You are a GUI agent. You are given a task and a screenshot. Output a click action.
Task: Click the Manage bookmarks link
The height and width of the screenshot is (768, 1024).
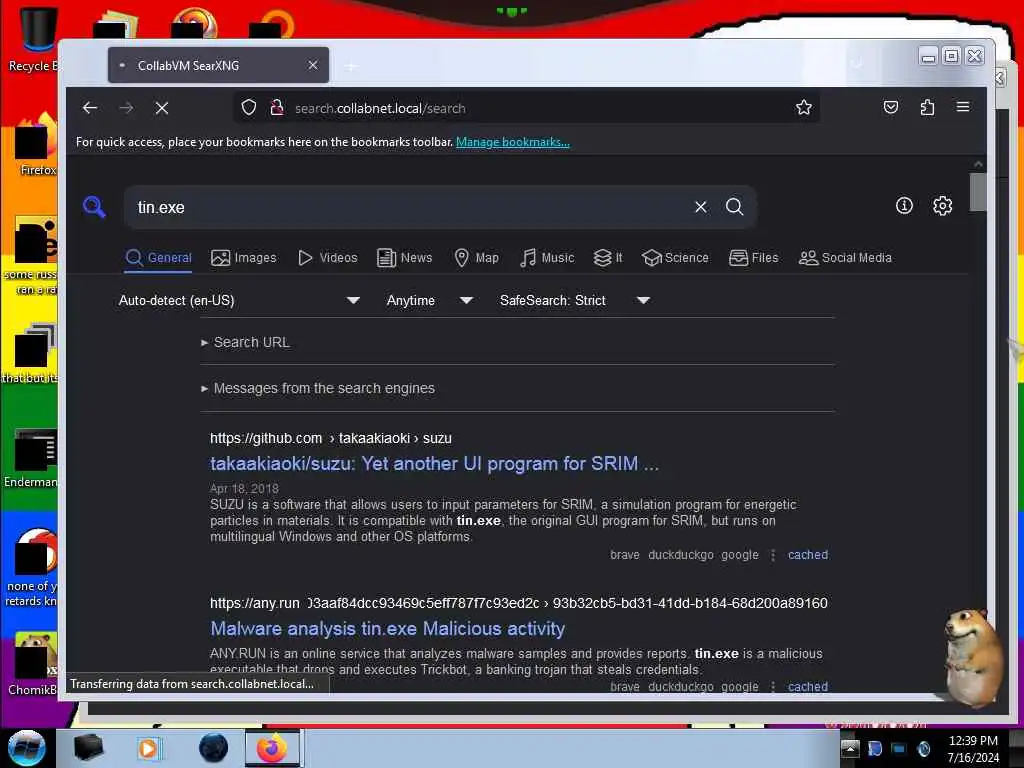pos(513,142)
